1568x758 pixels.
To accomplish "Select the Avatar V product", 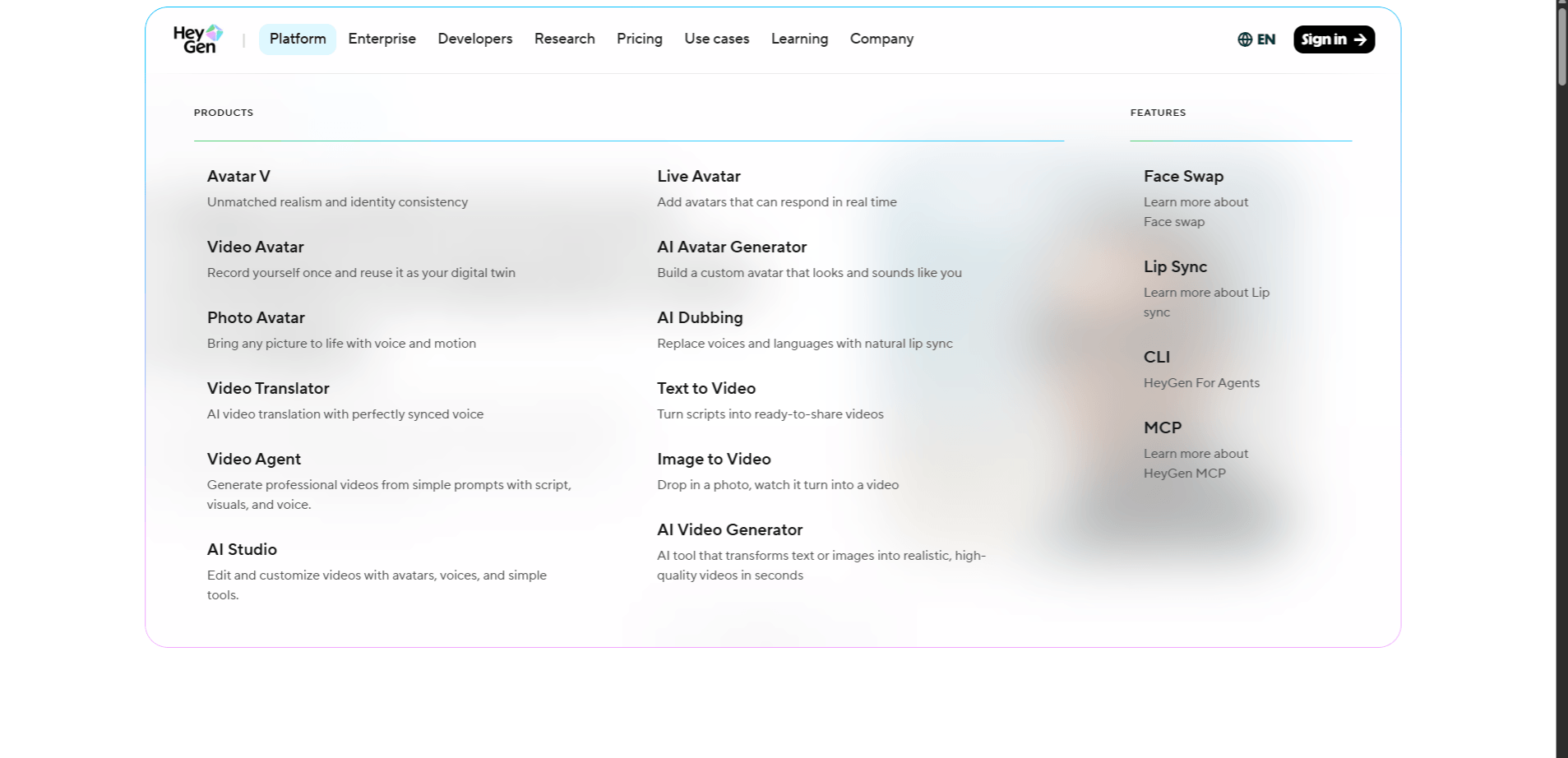I will tap(238, 176).
